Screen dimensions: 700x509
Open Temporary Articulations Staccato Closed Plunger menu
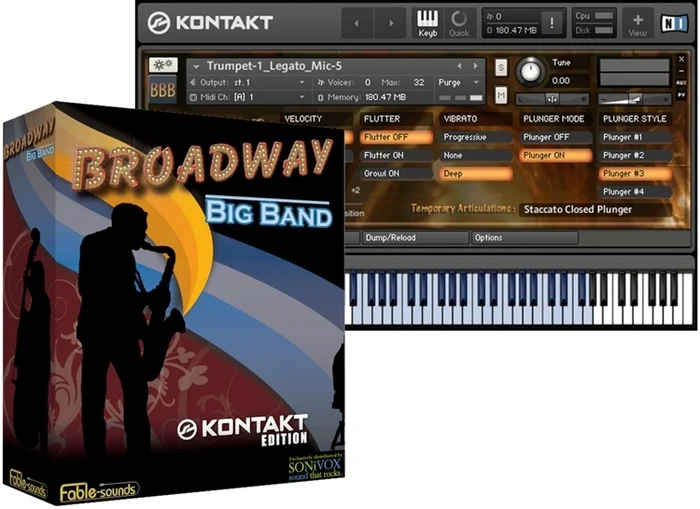[596, 209]
